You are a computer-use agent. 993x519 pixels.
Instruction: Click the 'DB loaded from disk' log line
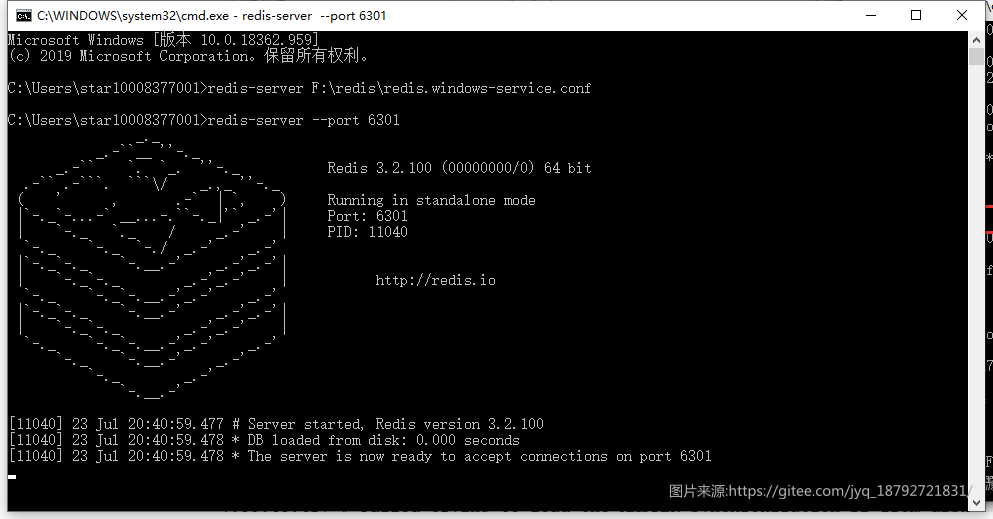[x=264, y=440]
